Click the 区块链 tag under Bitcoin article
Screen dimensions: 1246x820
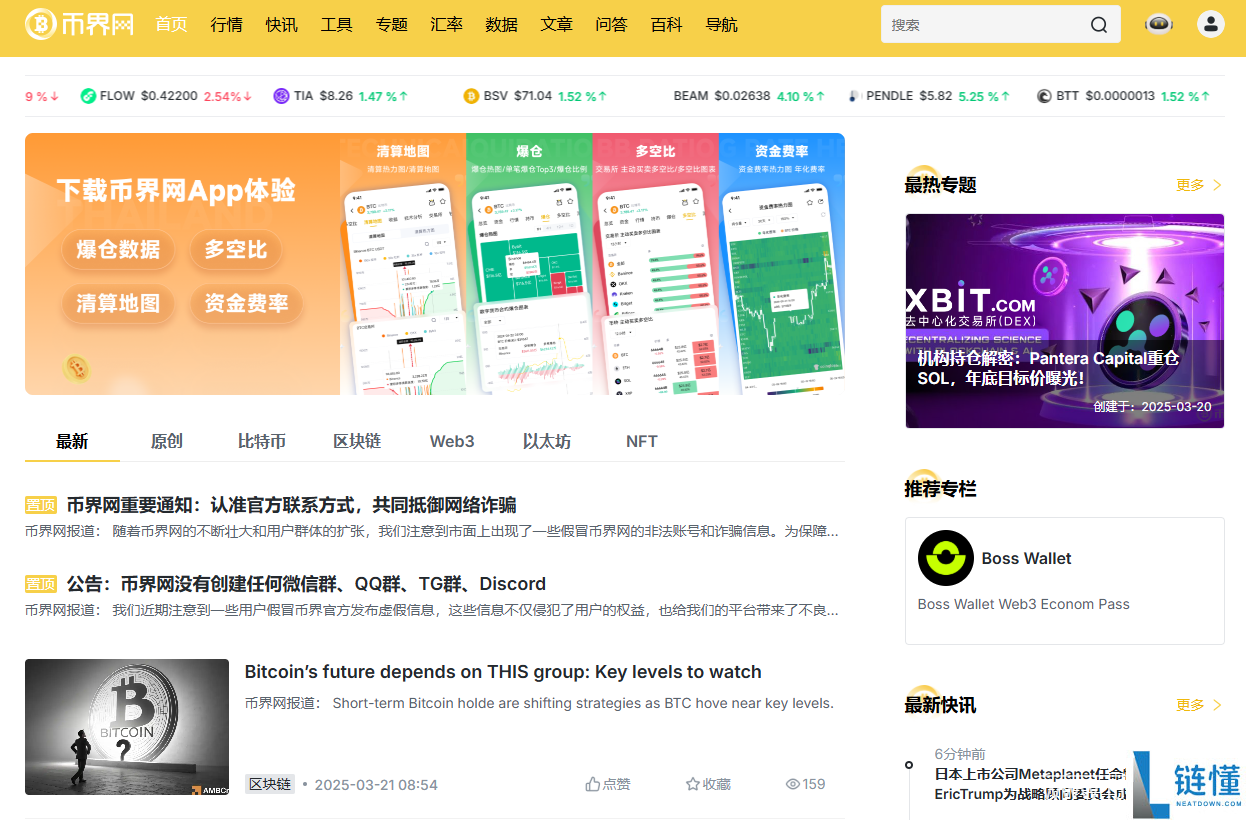pos(270,784)
